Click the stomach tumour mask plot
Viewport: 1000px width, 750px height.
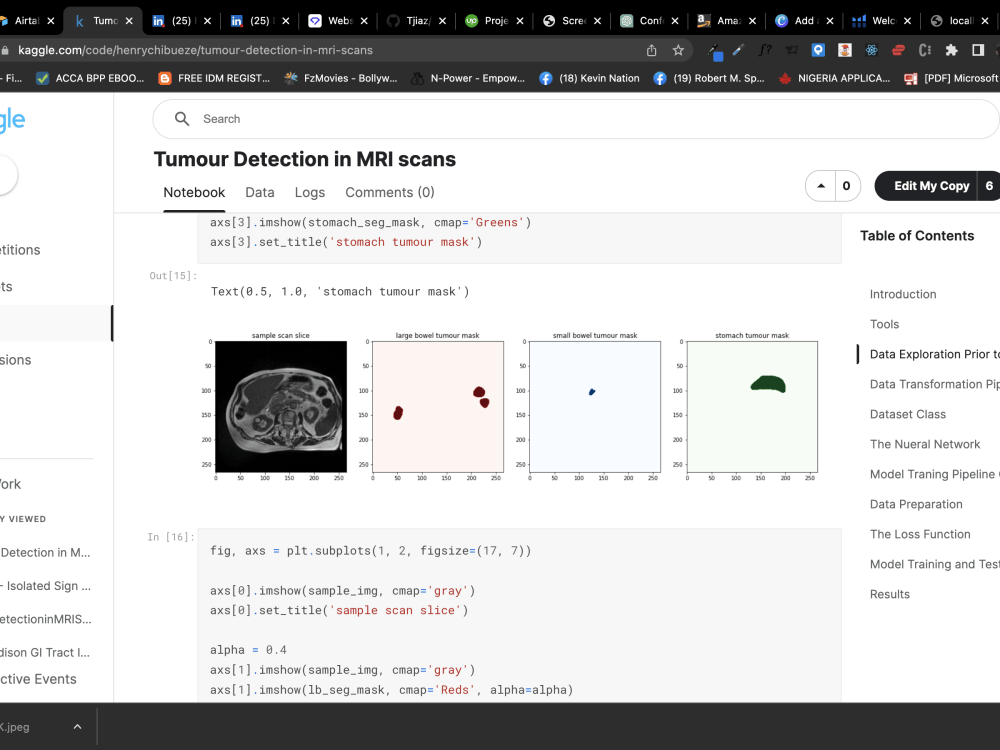(752, 406)
